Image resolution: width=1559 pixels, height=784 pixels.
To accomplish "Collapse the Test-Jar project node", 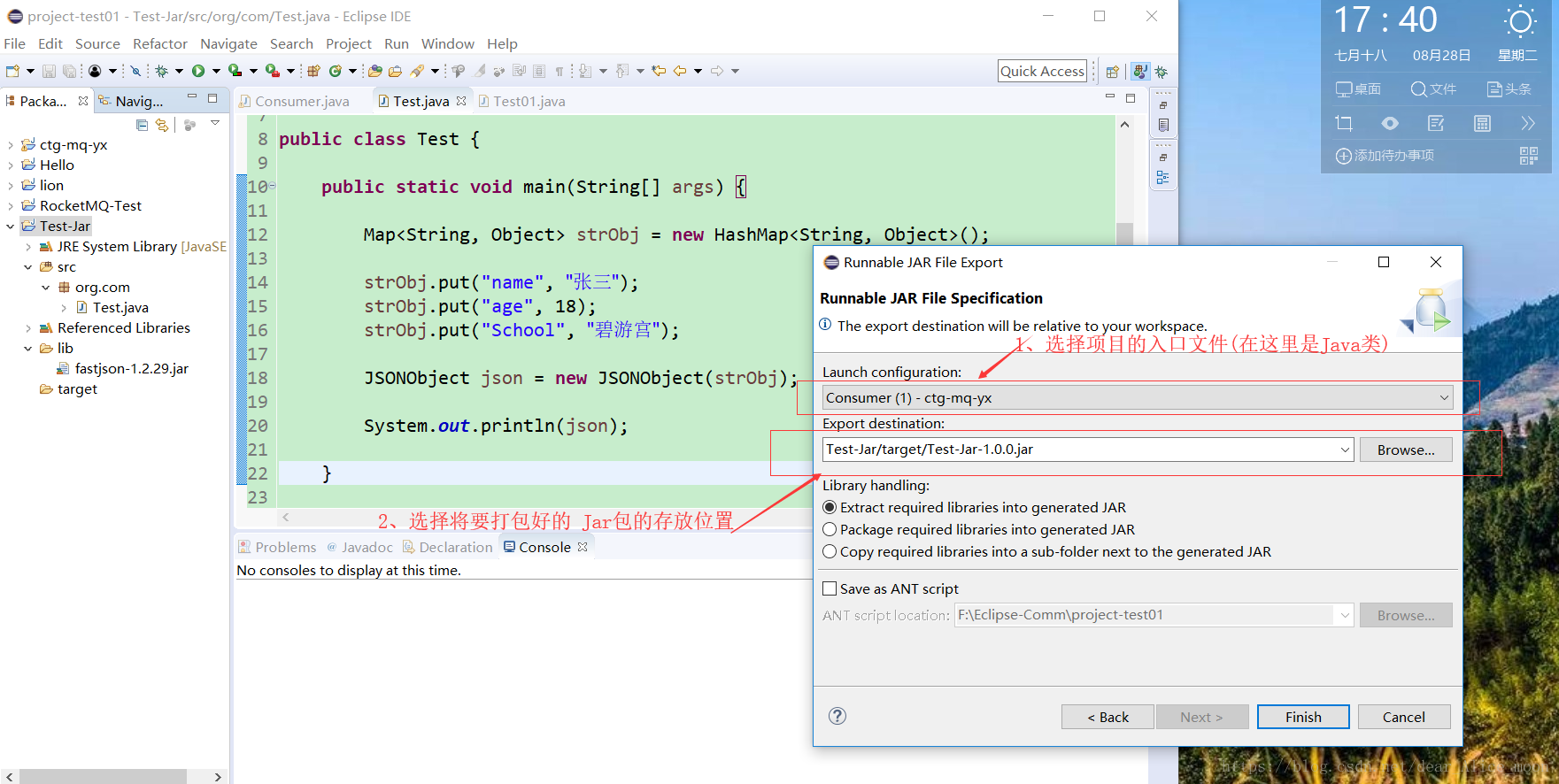I will click(x=10, y=227).
